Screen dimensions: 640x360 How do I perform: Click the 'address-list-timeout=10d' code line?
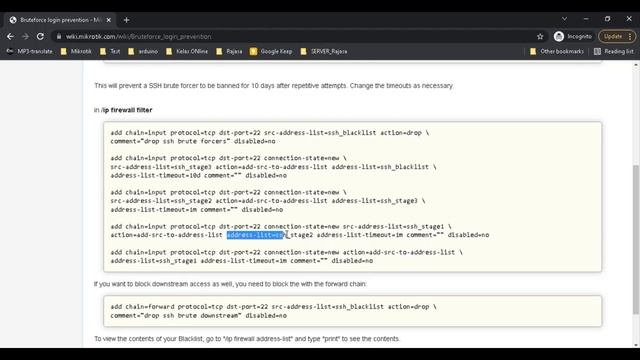(198, 176)
